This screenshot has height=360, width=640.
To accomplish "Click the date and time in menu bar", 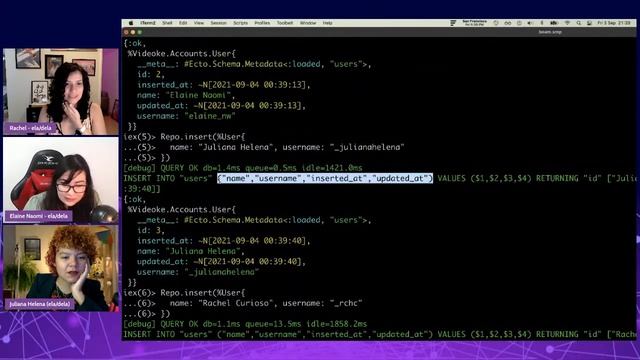I will click(614, 23).
